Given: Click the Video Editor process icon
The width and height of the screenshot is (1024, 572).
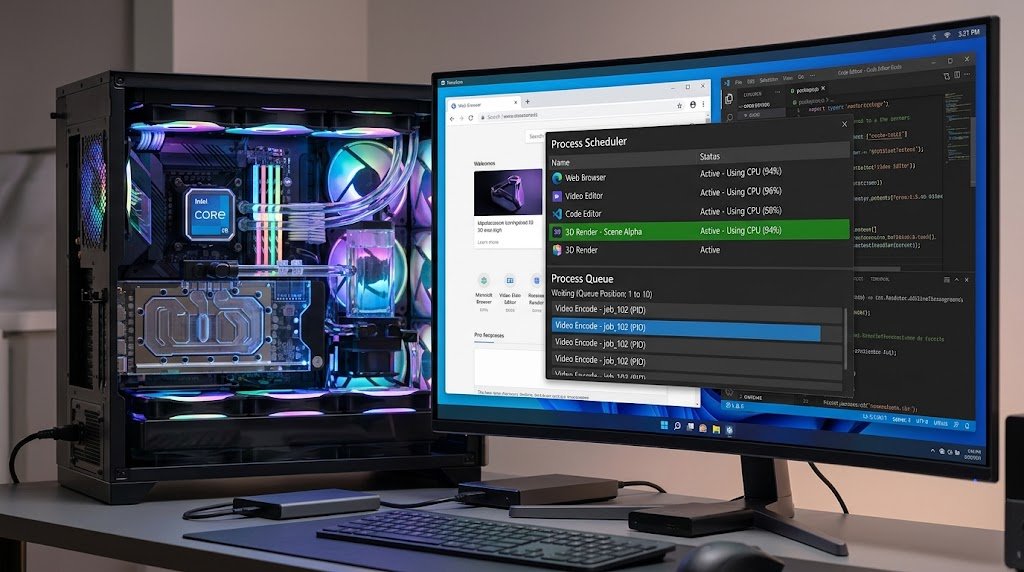Looking at the screenshot, I should [557, 196].
